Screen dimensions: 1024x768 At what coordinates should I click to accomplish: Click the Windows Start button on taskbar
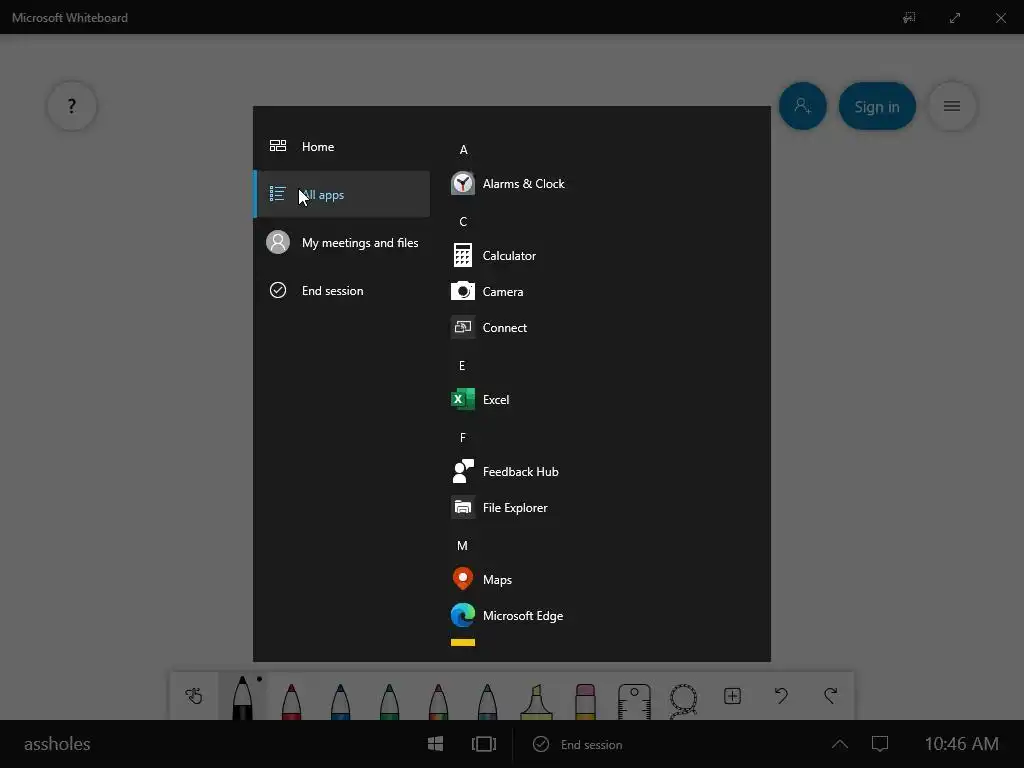436,744
